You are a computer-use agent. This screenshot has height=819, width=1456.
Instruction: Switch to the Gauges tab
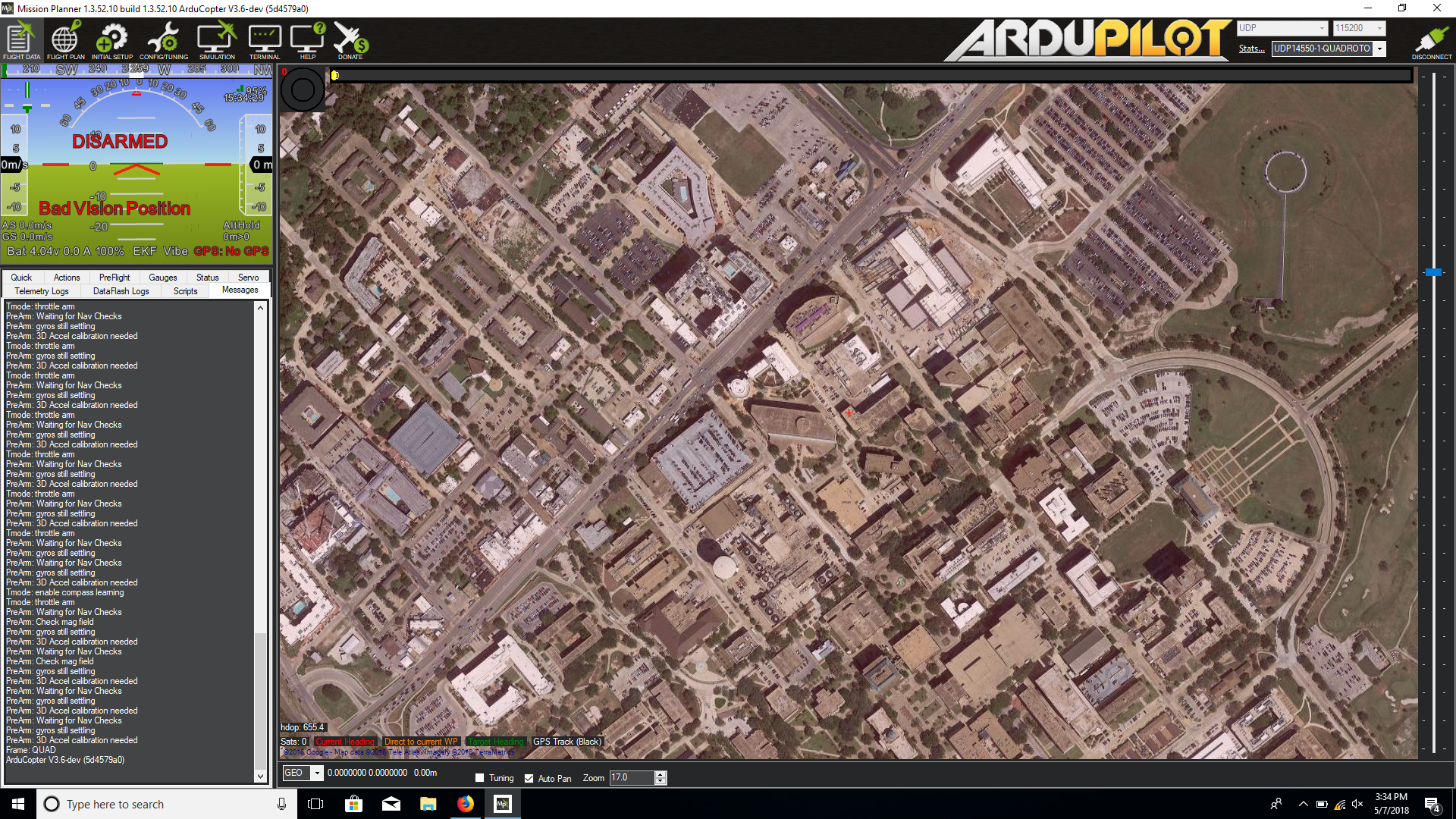pyautogui.click(x=163, y=278)
